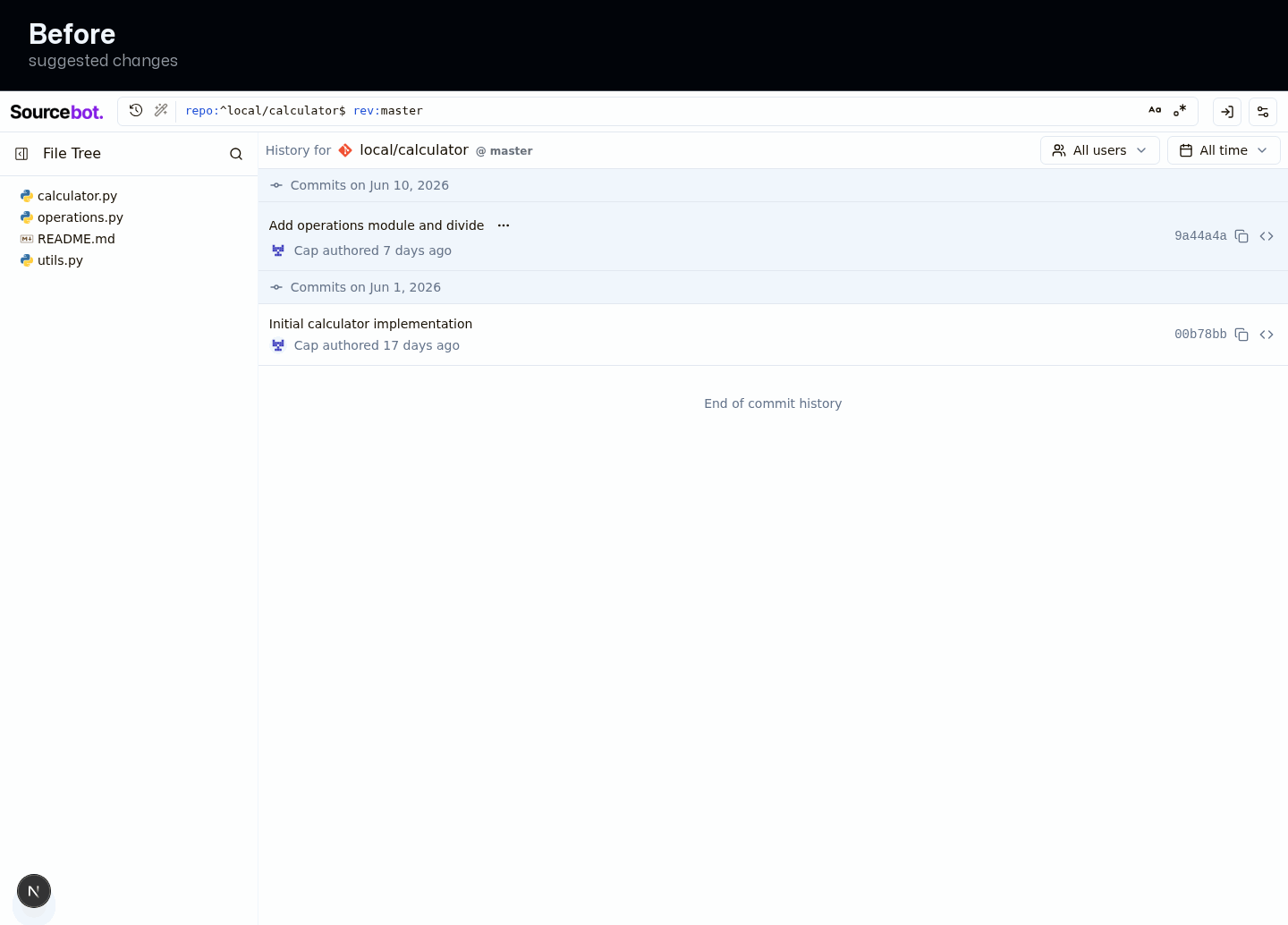Toggle regex mode icon in search bar
This screenshot has width=1288, height=925.
tap(1180, 111)
